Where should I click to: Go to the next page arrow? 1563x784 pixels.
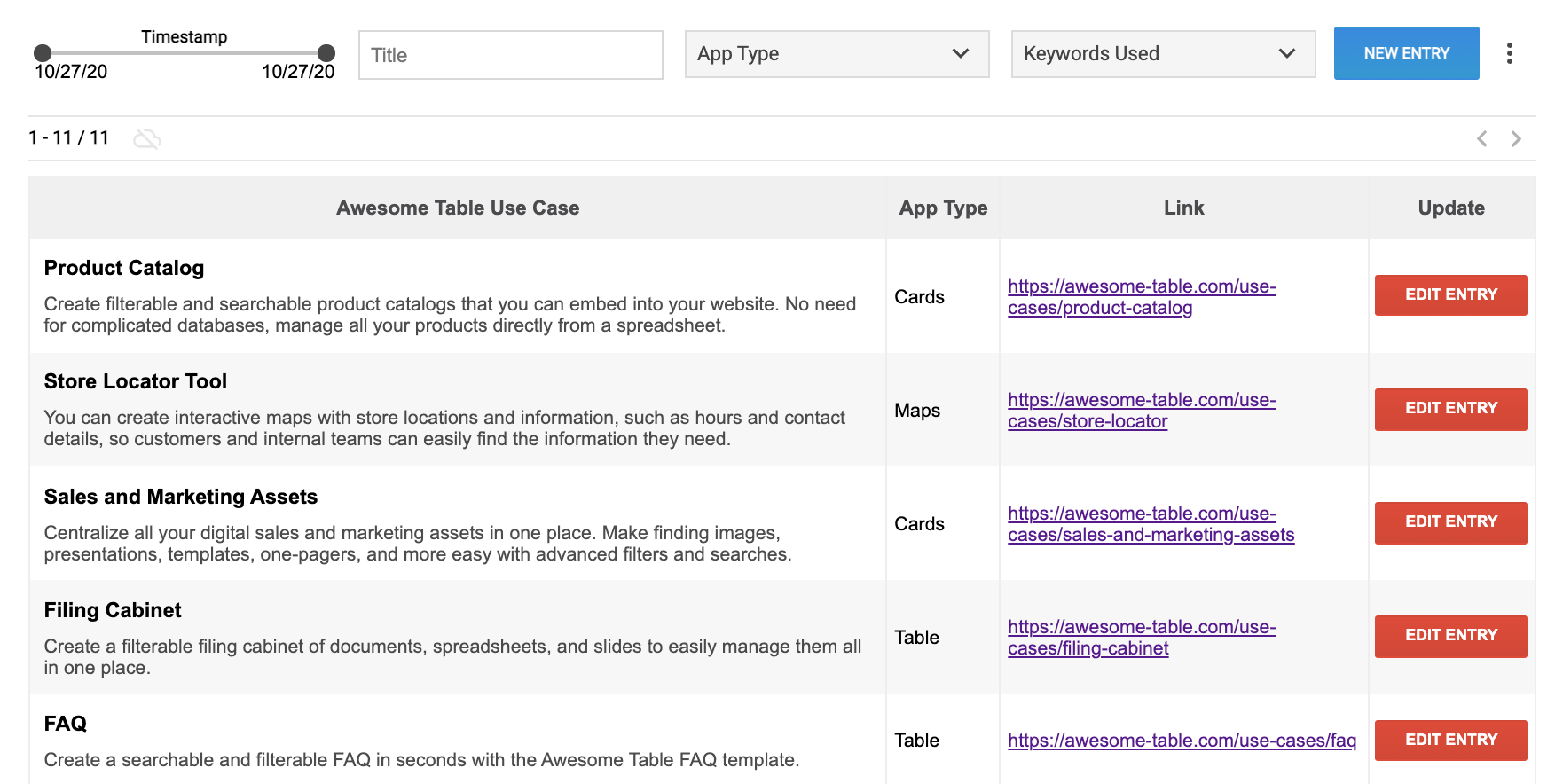[x=1516, y=138]
